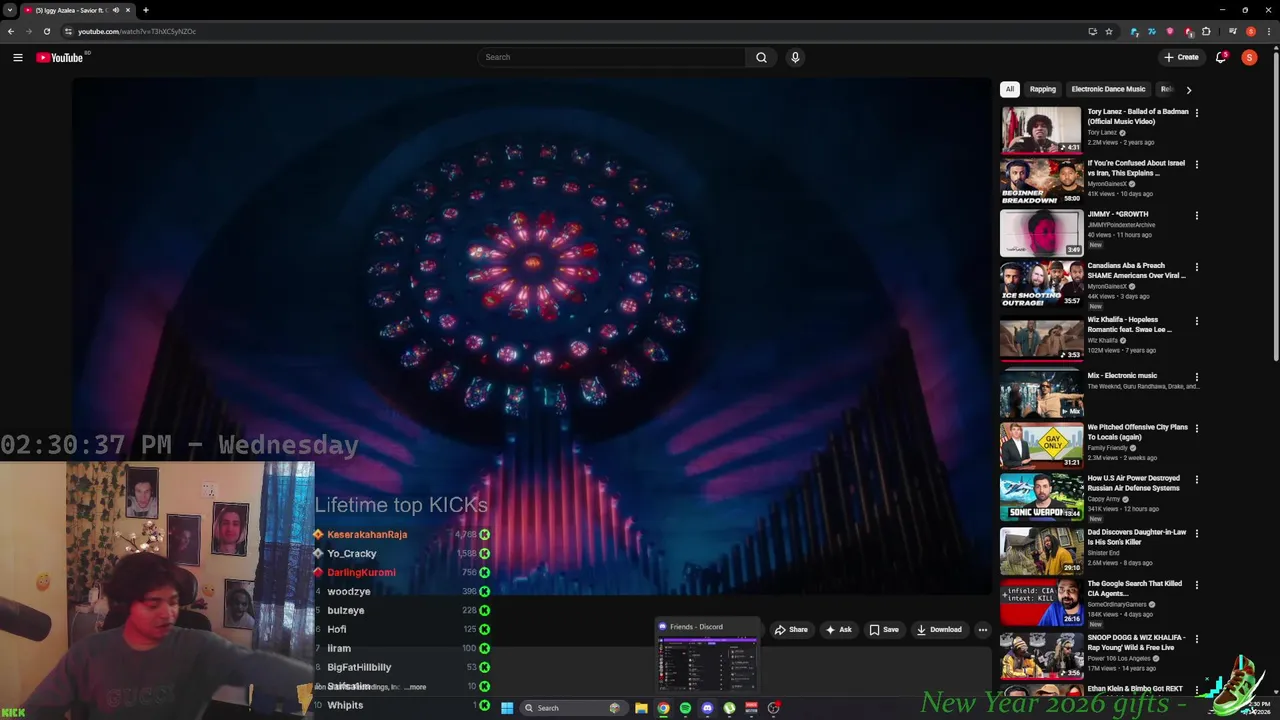Open the Wiz Khalifa Hopeless Romantic thumbnail
This screenshot has width=1280, height=720.
click(1041, 338)
